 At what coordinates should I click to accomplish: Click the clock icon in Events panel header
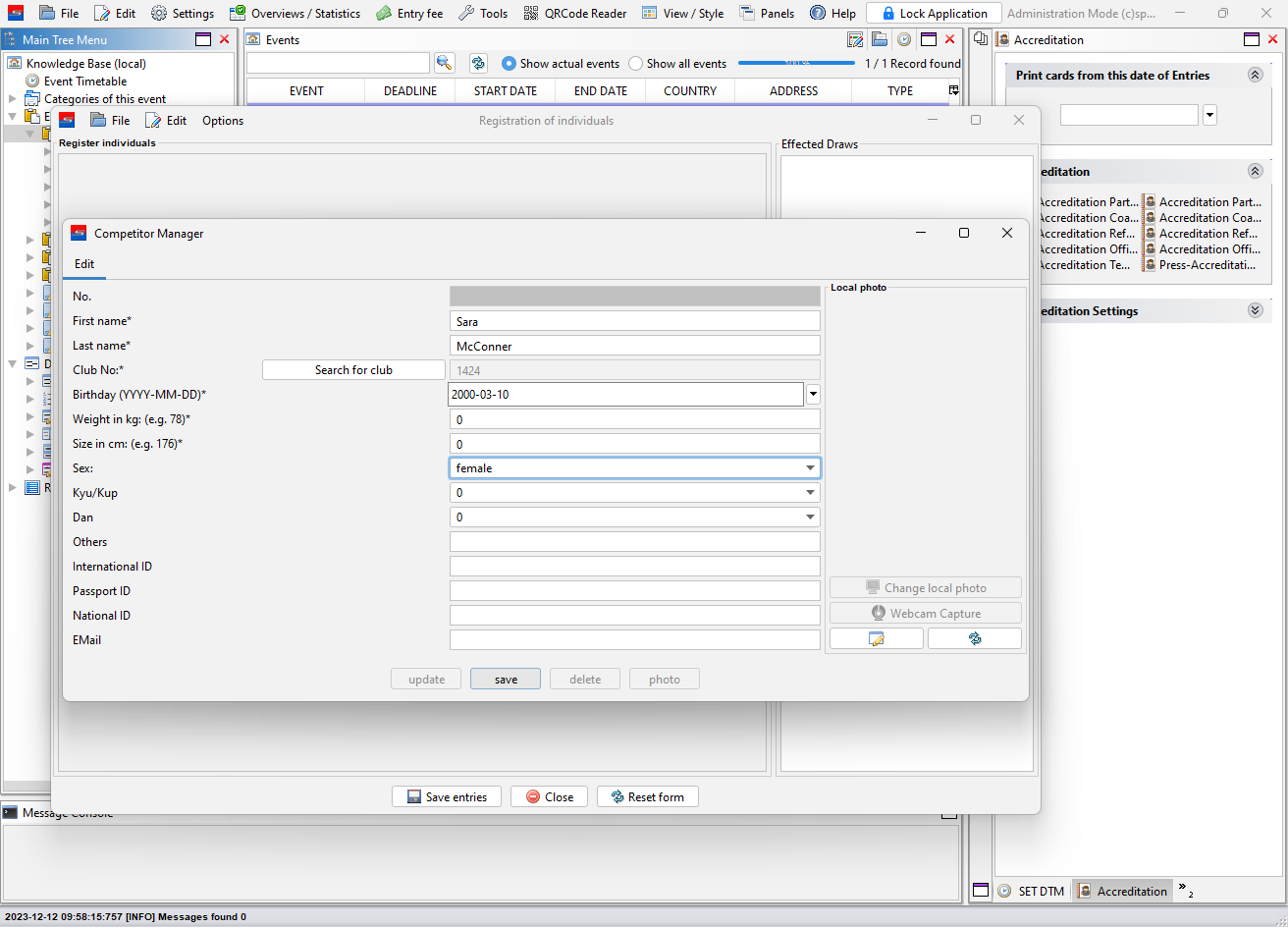coord(903,39)
